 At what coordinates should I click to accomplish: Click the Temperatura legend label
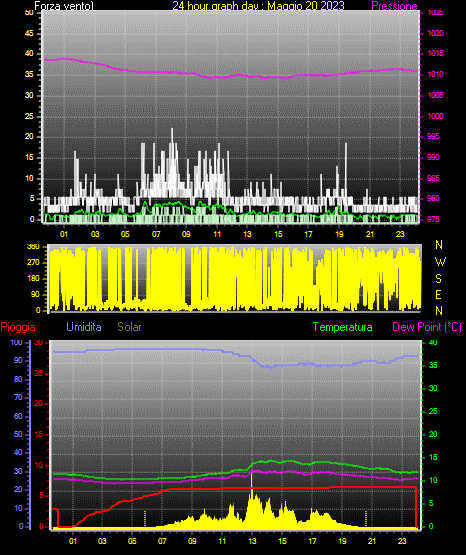coord(343,327)
